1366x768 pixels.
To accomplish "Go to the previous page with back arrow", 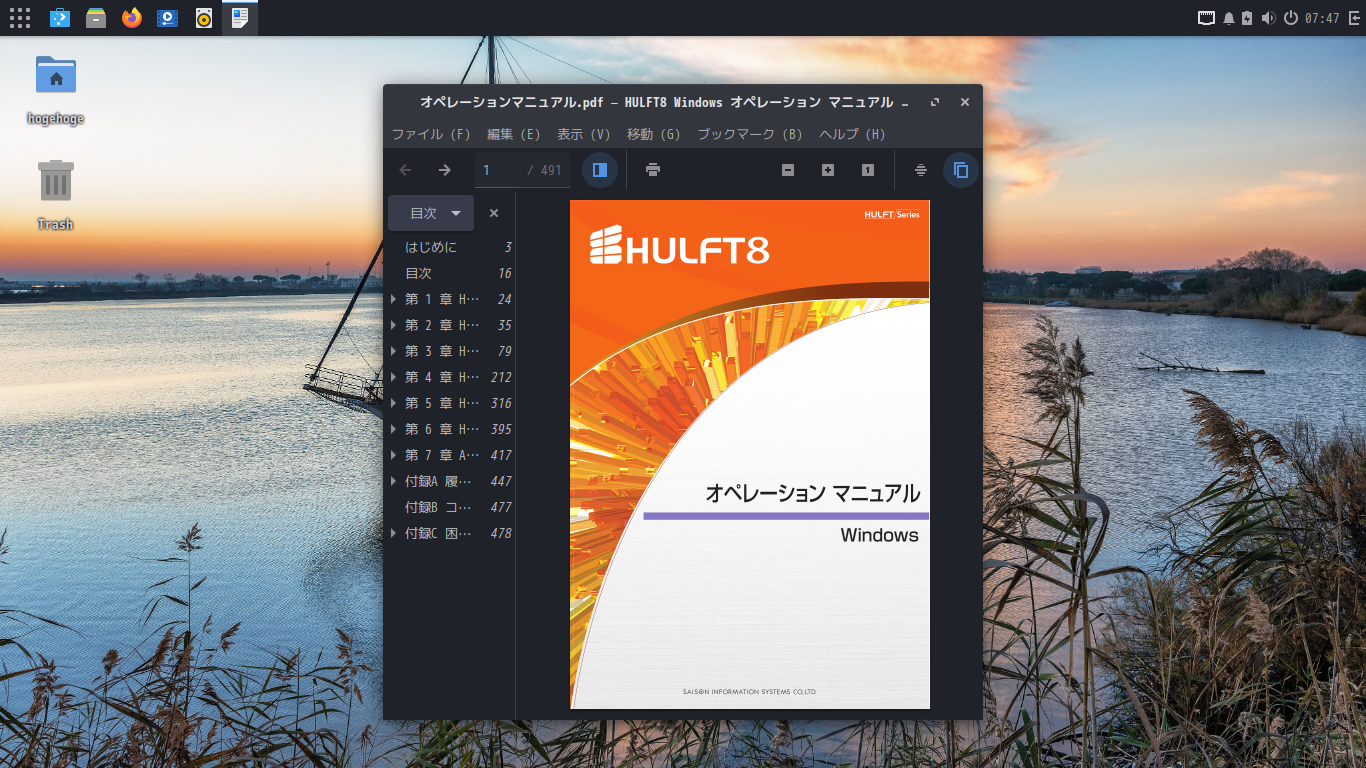I will pos(405,170).
